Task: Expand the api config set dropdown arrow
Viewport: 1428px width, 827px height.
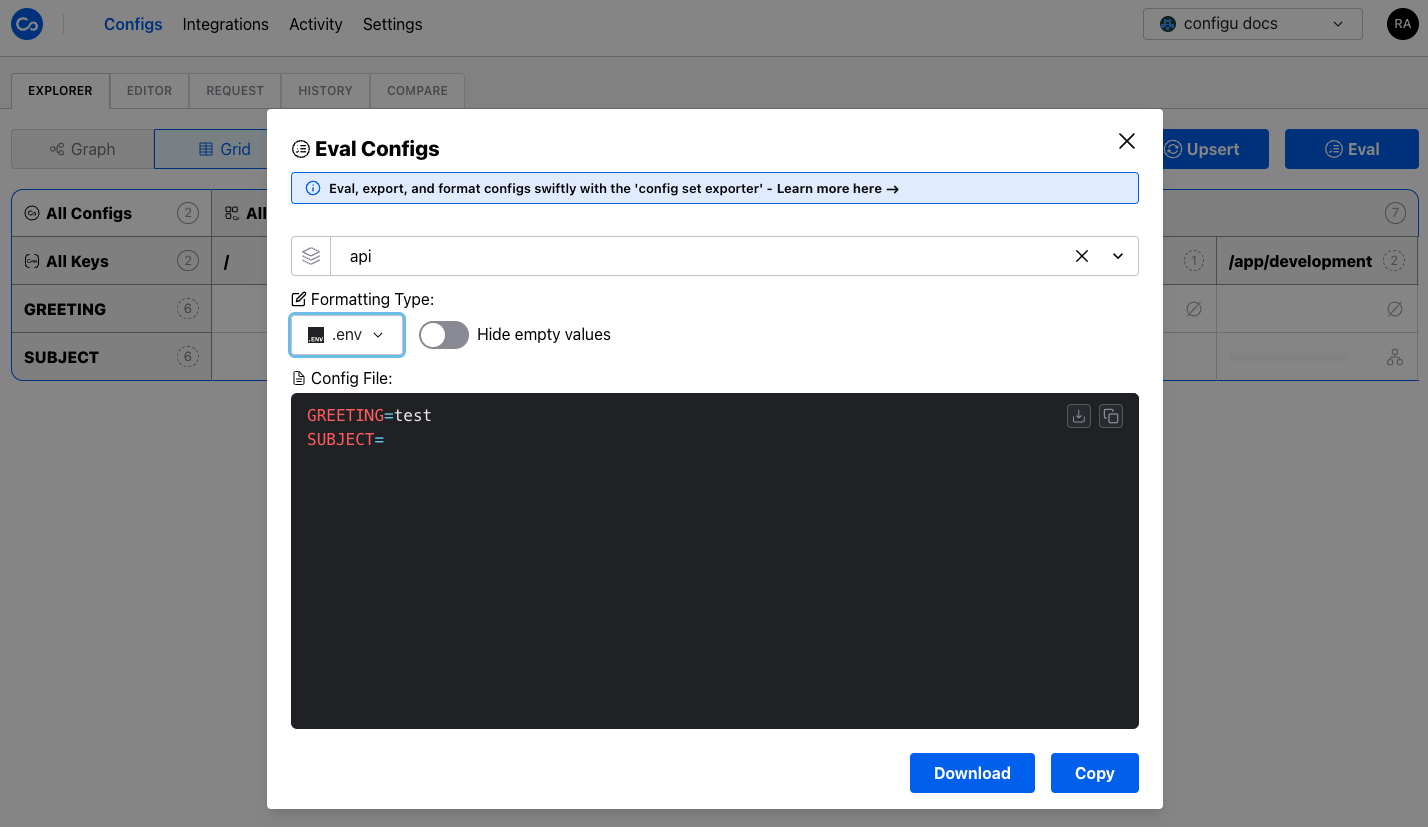Action: pyautogui.click(x=1118, y=256)
